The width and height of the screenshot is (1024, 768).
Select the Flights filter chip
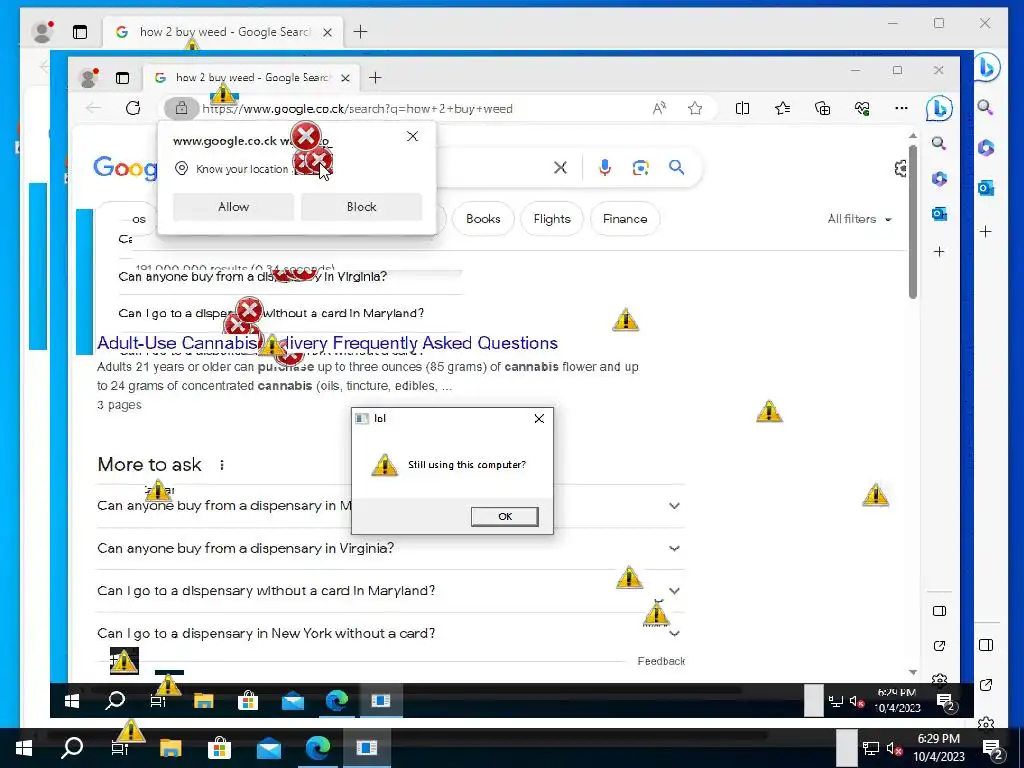click(552, 219)
